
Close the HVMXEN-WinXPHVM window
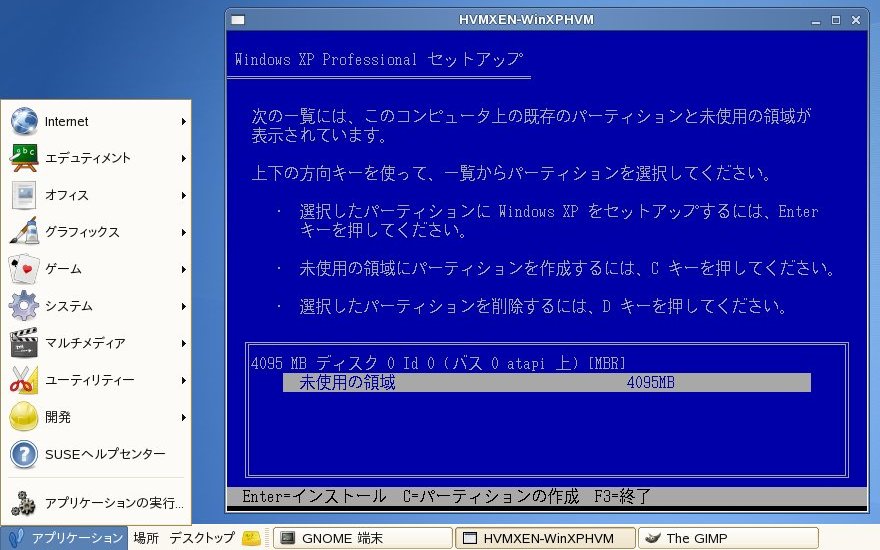coord(856,20)
